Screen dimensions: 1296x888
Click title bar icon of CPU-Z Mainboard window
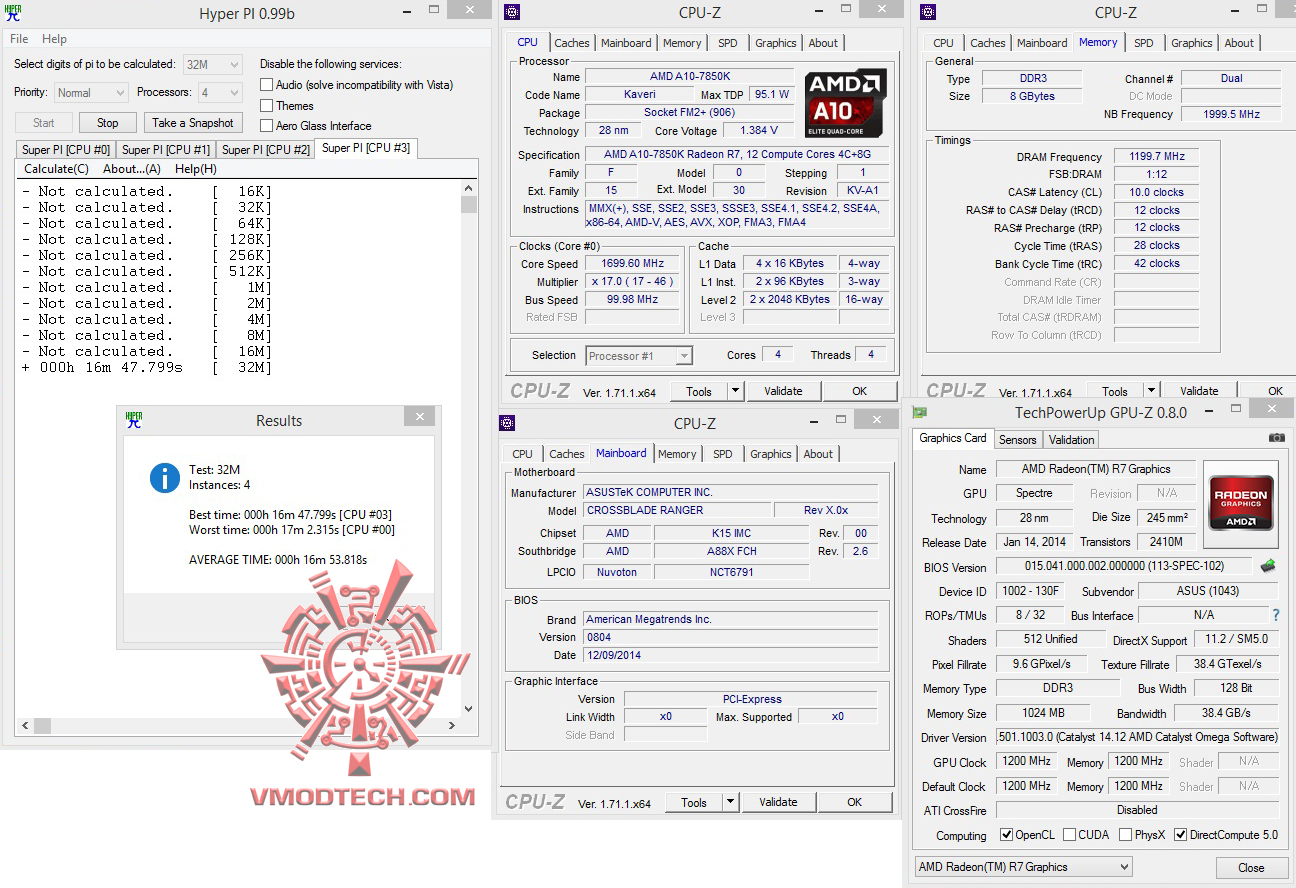[x=507, y=423]
